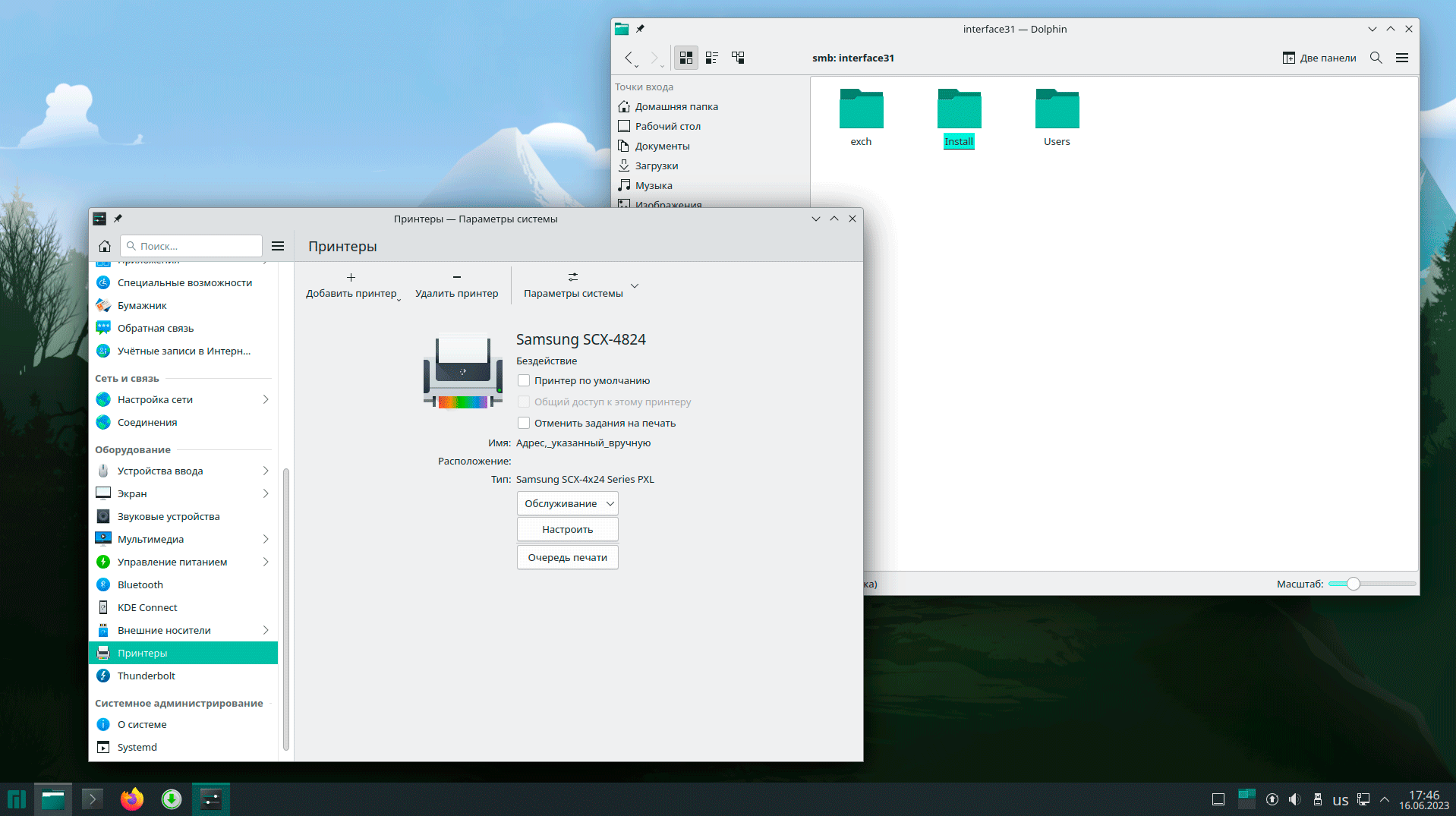
Task: Select Bluetooth in settings sidebar
Action: (x=140, y=584)
